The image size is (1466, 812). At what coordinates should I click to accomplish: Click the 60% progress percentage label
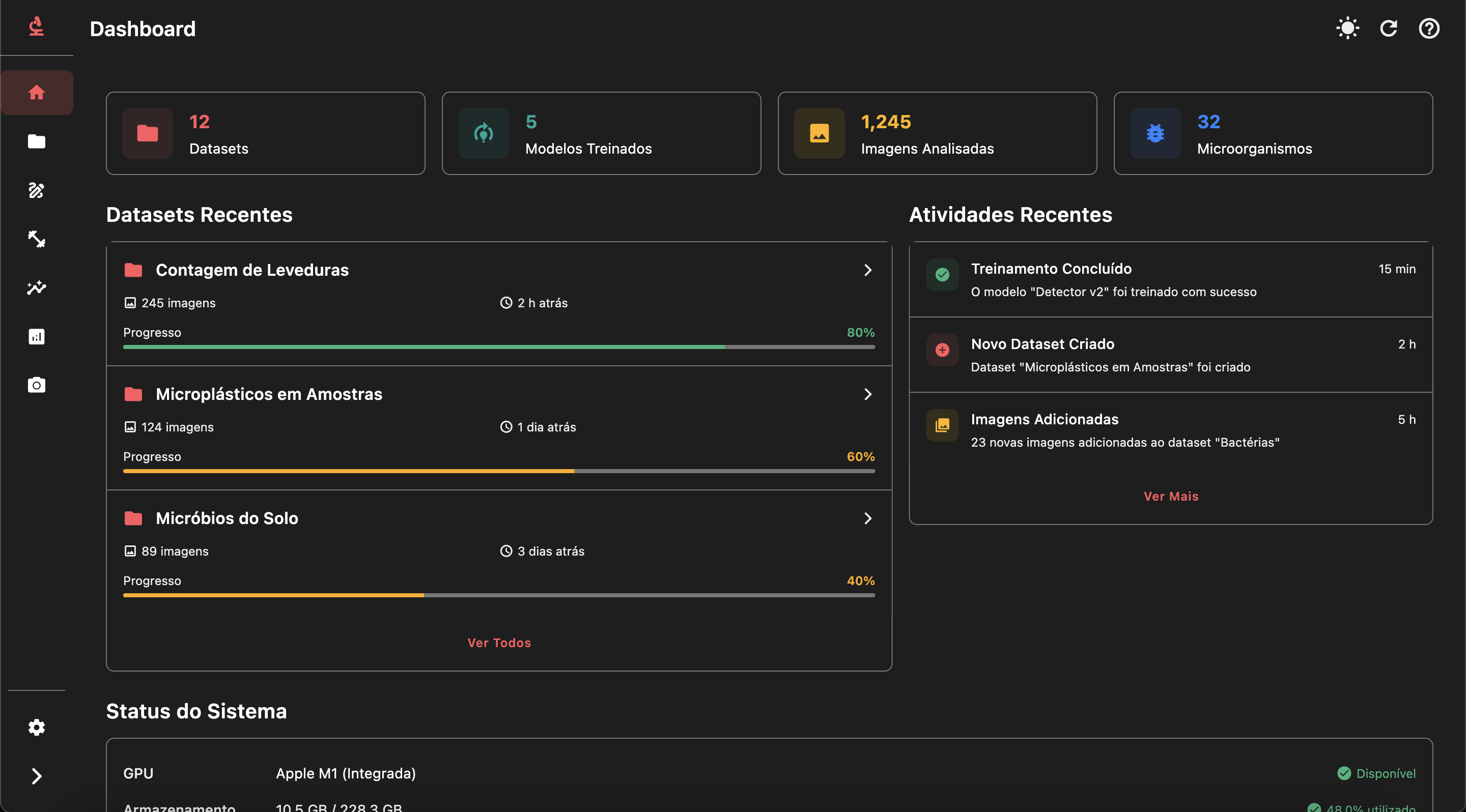pyautogui.click(x=860, y=456)
